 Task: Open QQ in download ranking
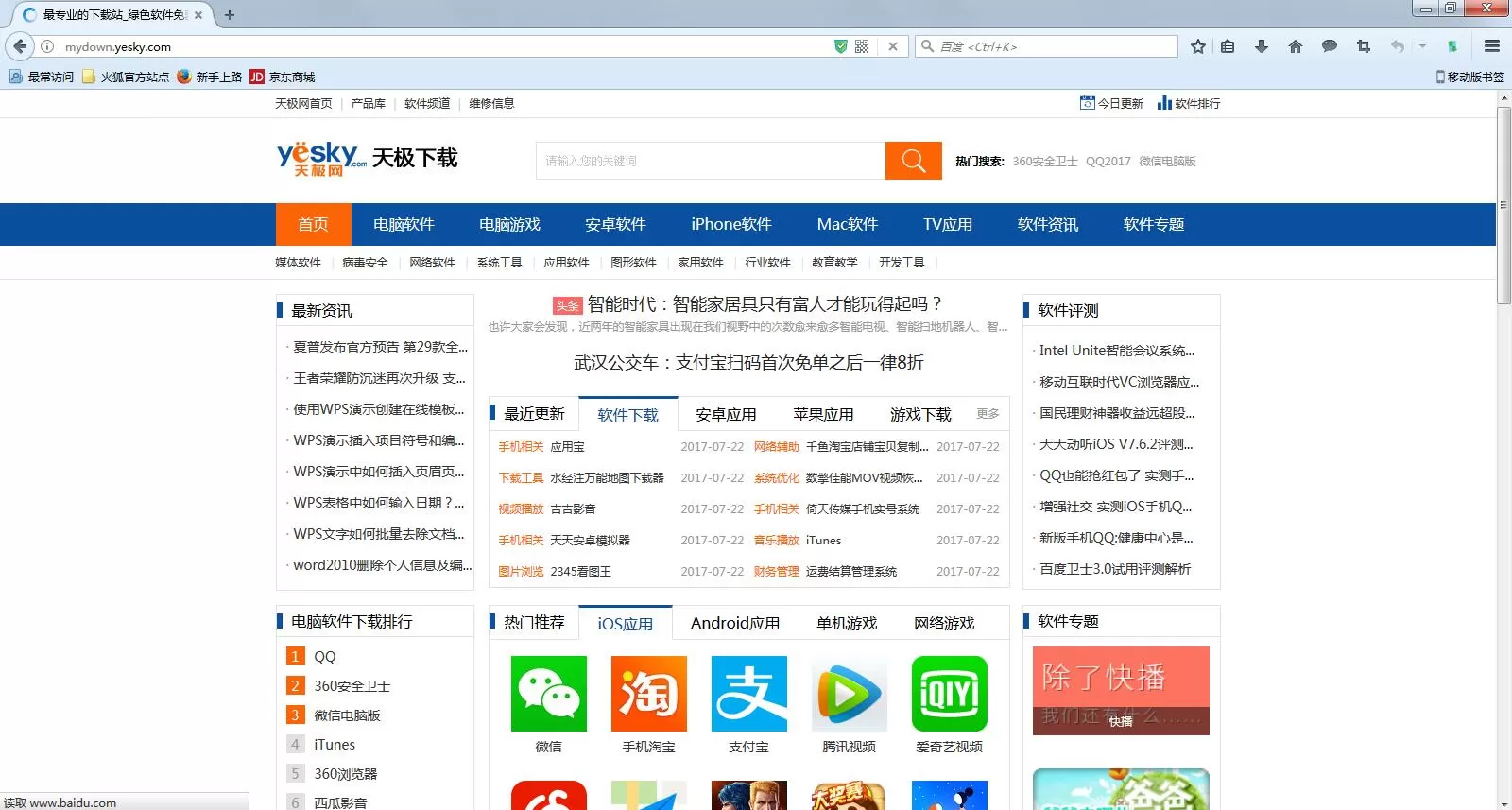325,657
